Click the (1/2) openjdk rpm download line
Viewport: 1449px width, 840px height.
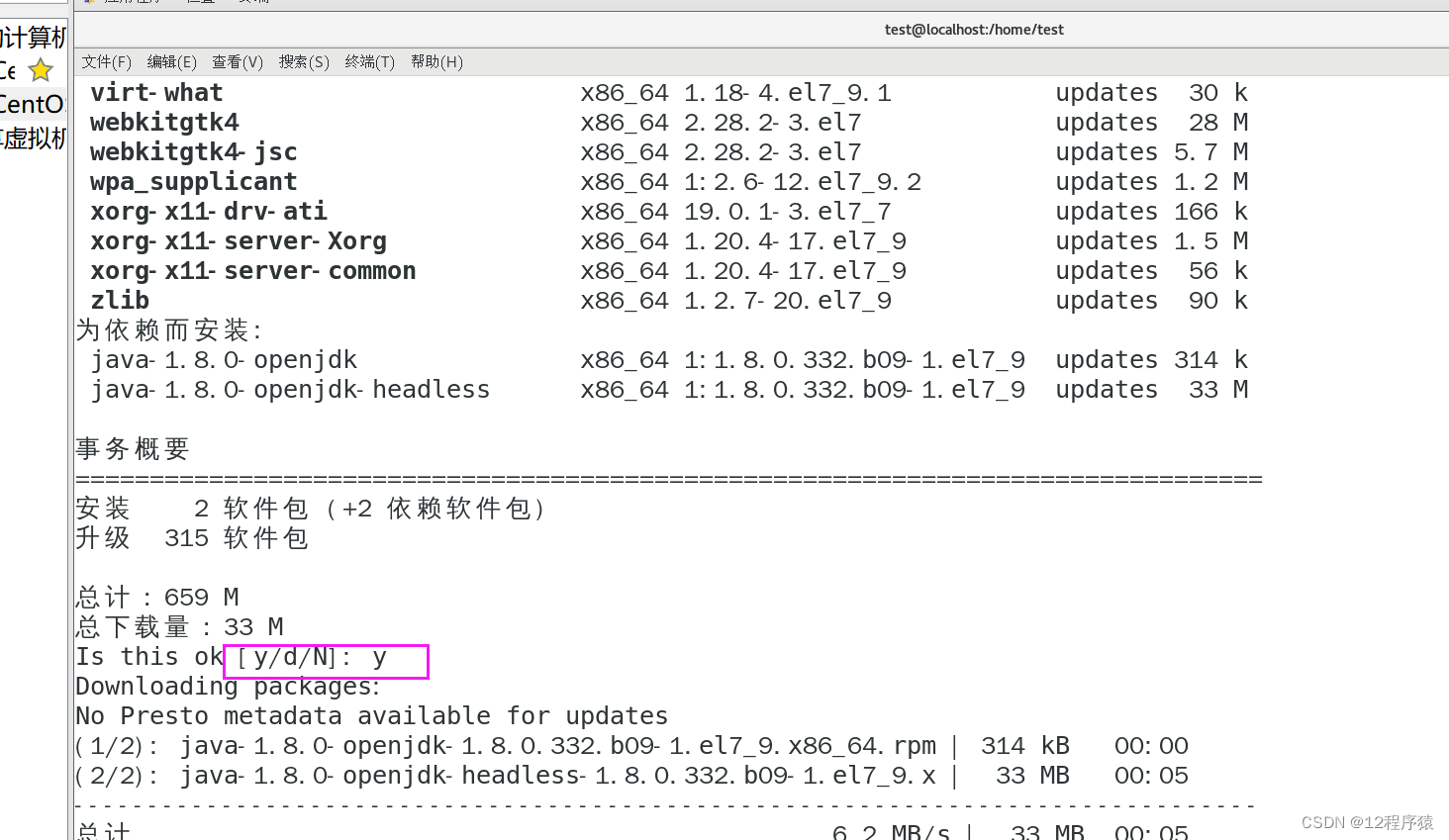(631, 746)
